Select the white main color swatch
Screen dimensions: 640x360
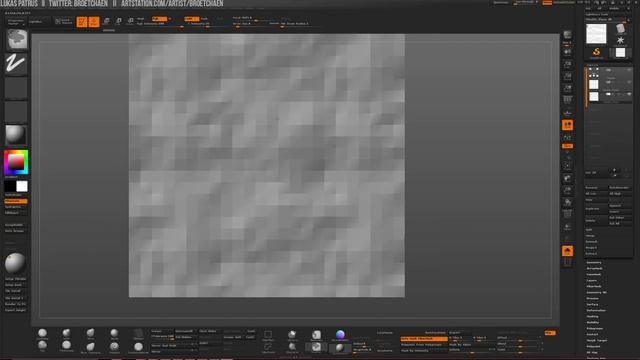click(x=22, y=187)
